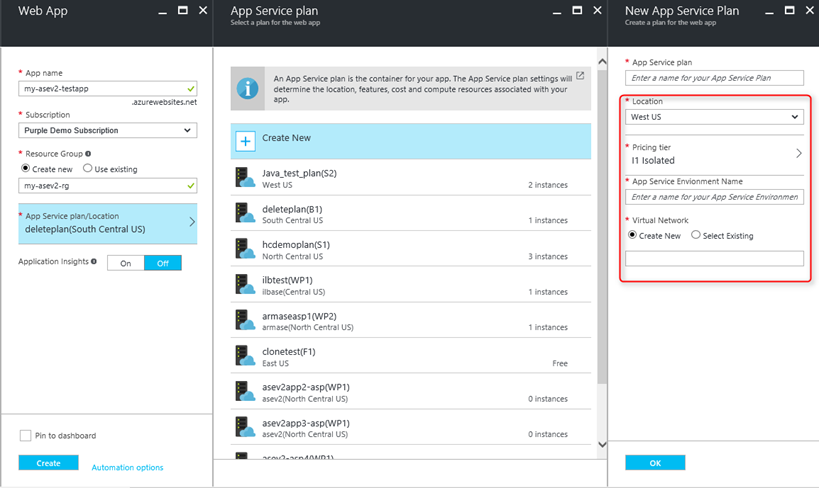Image resolution: width=819 pixels, height=488 pixels.
Task: Open the Subscription dropdown
Action: [108, 130]
